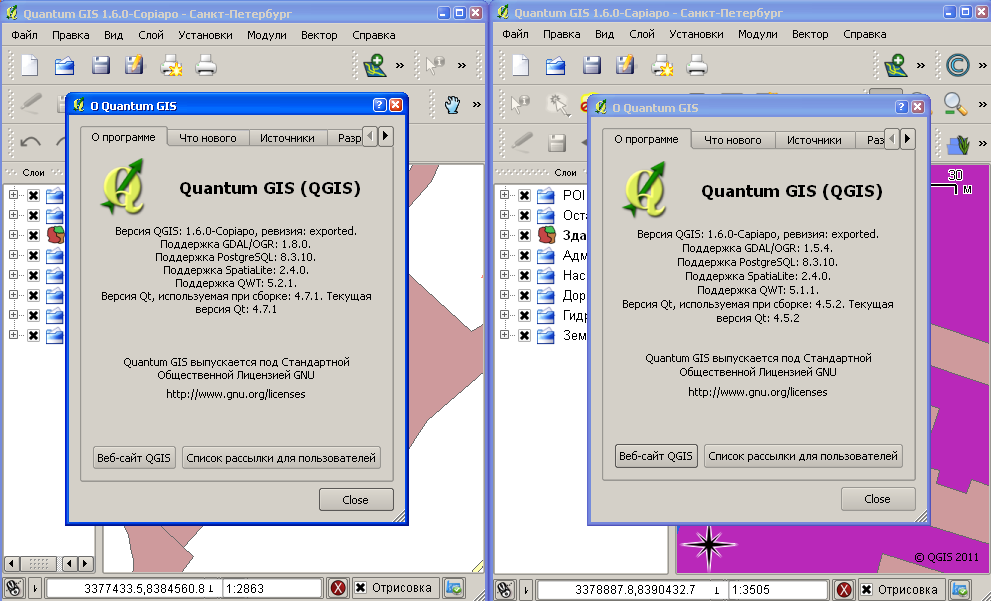Click CRS status icon in left window
This screenshot has height=601, width=991.
tap(454, 588)
